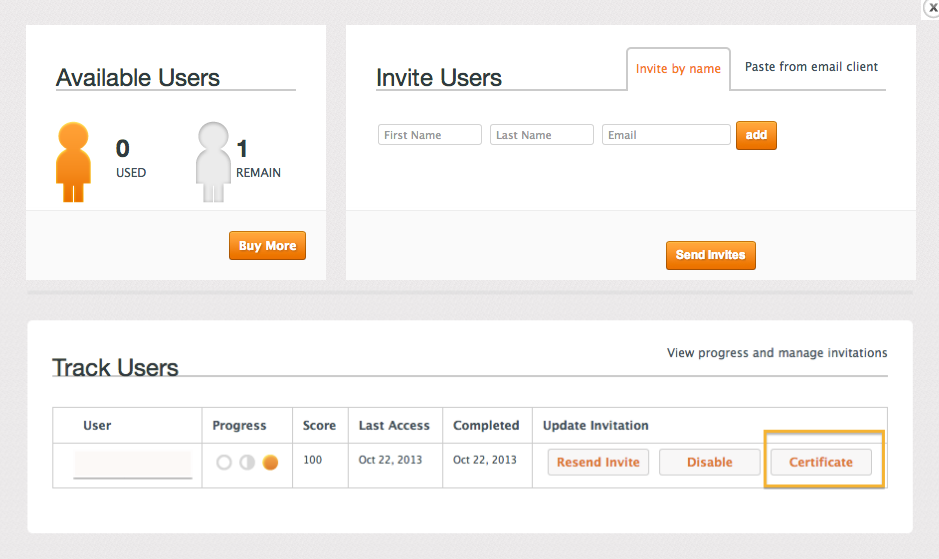Switch to Invite by name tab
This screenshot has width=939, height=559.
tap(678, 69)
